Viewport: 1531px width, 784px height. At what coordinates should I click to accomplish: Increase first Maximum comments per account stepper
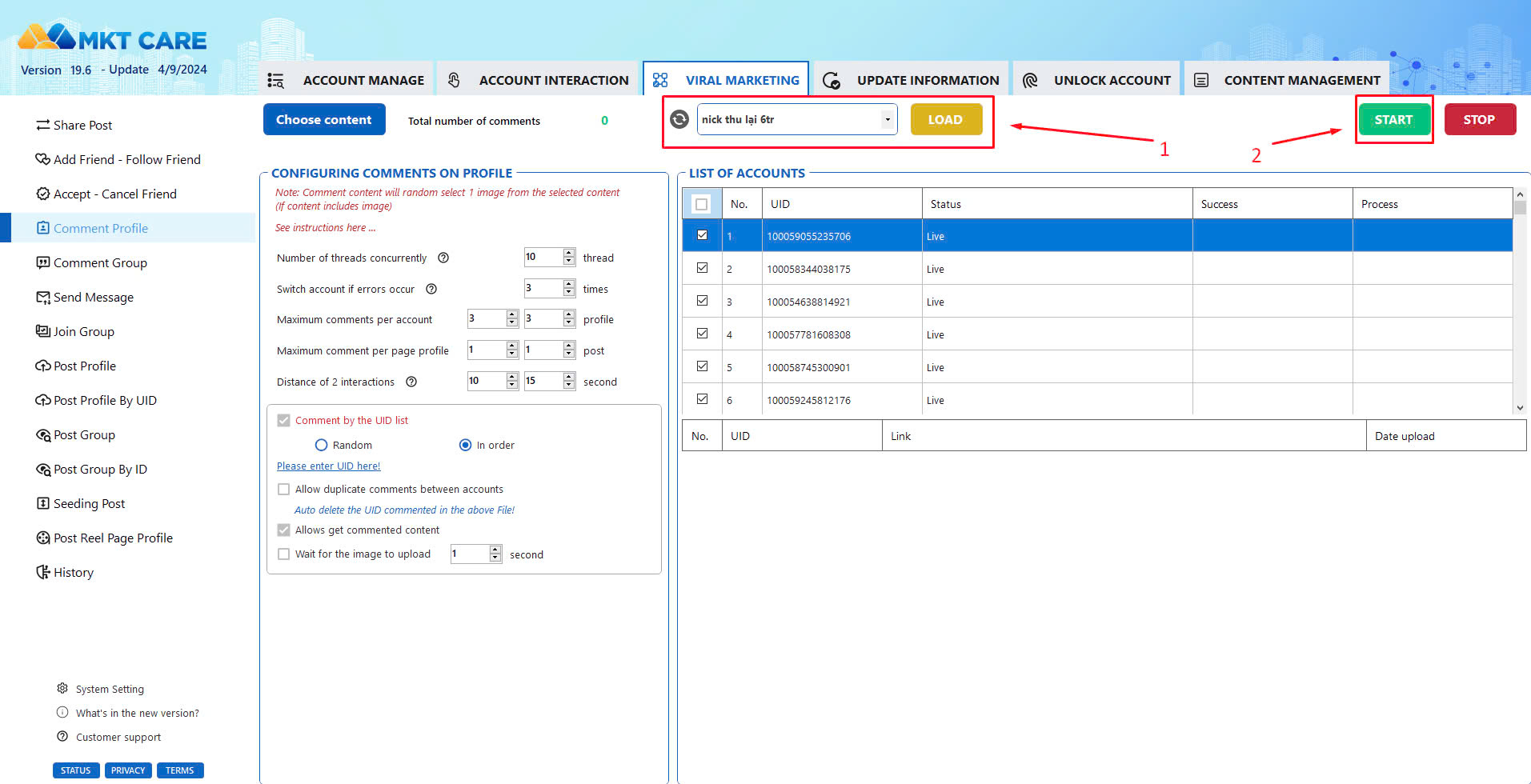click(512, 314)
